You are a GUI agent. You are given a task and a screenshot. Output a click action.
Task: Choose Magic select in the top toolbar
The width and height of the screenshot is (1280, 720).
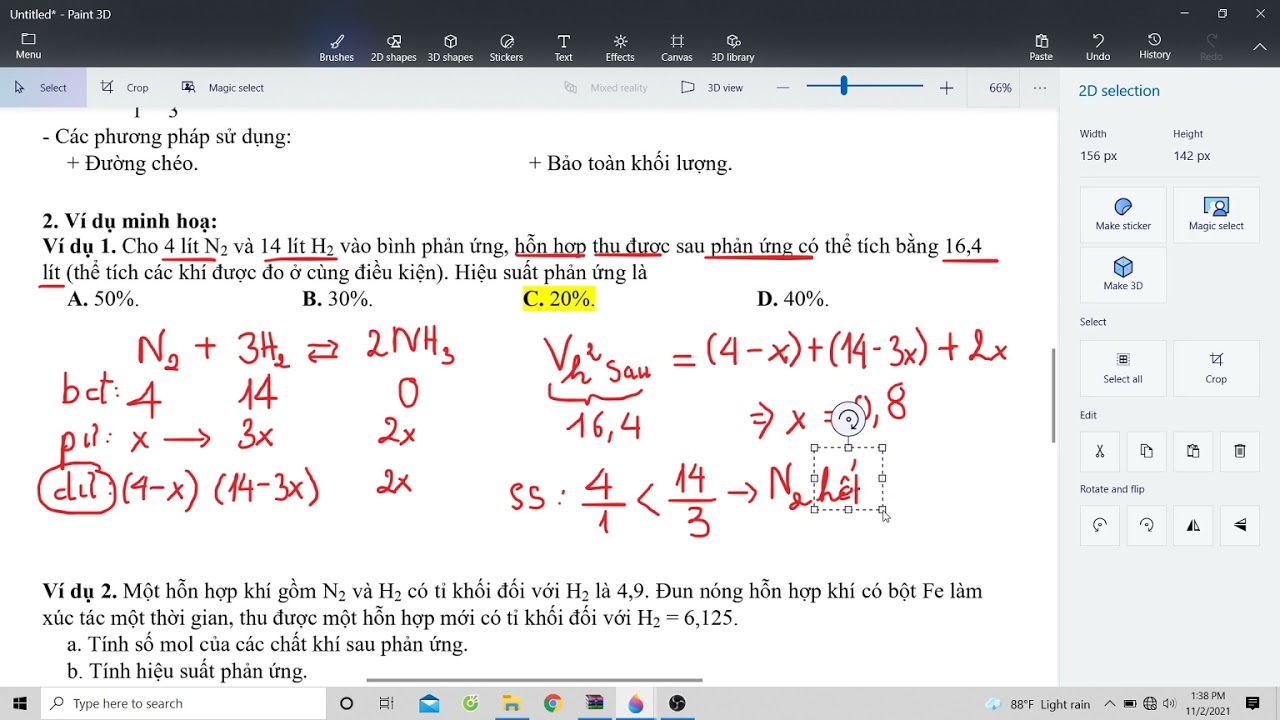click(x=223, y=88)
